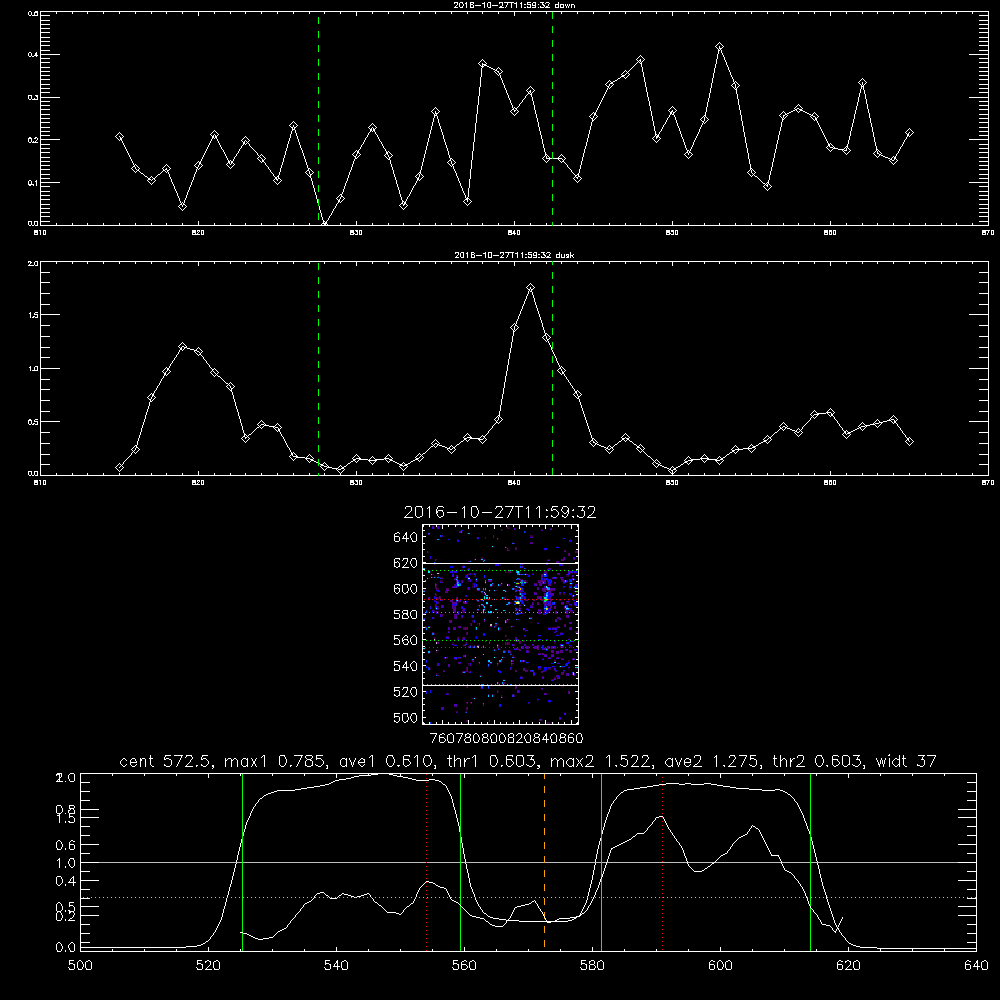The width and height of the screenshot is (1000, 1000).
Task: Click the dusk plot title '2016-10-27T11:59:32 dusk'
Action: (514, 254)
